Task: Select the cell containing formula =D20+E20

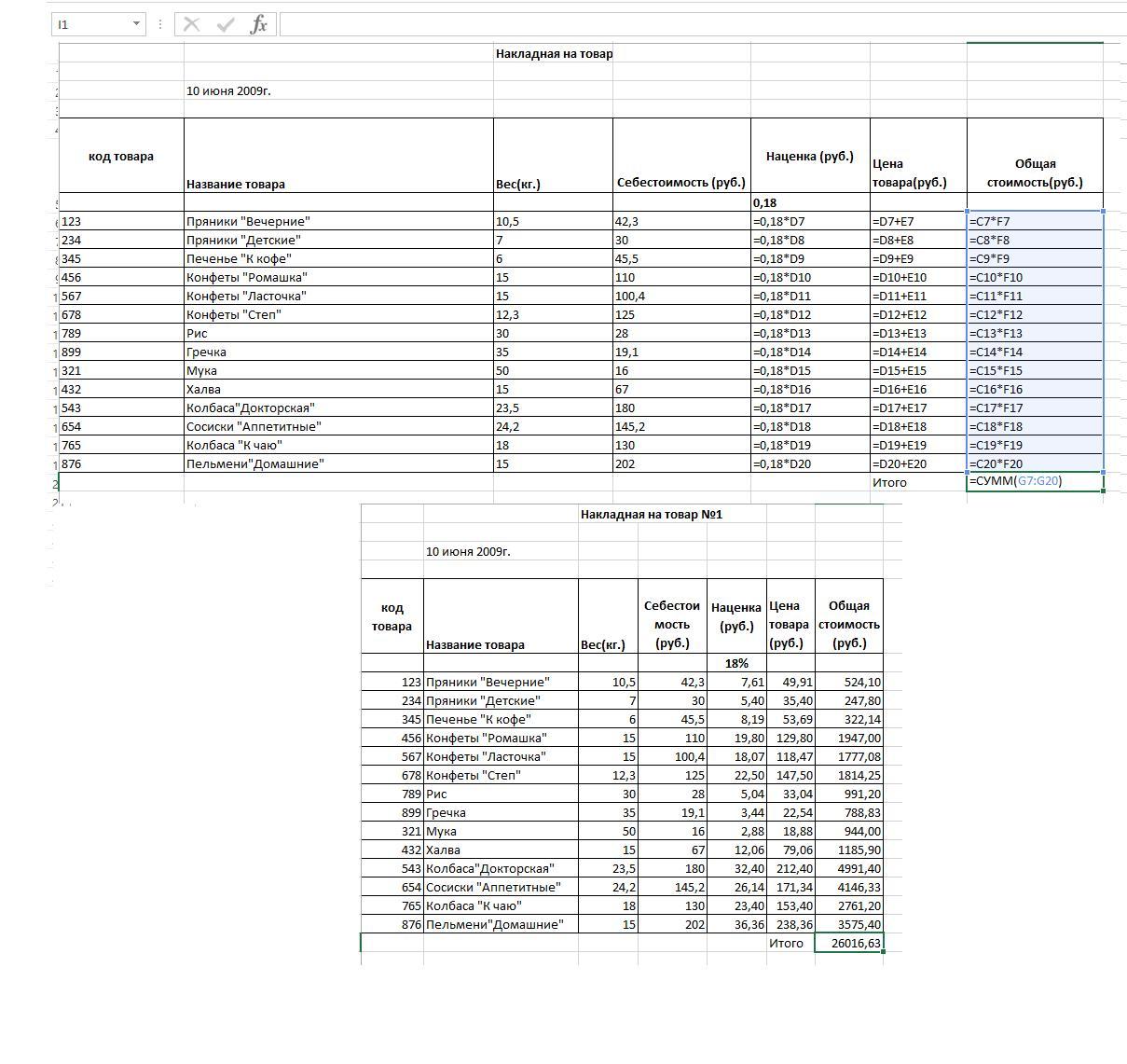Action: tap(918, 463)
